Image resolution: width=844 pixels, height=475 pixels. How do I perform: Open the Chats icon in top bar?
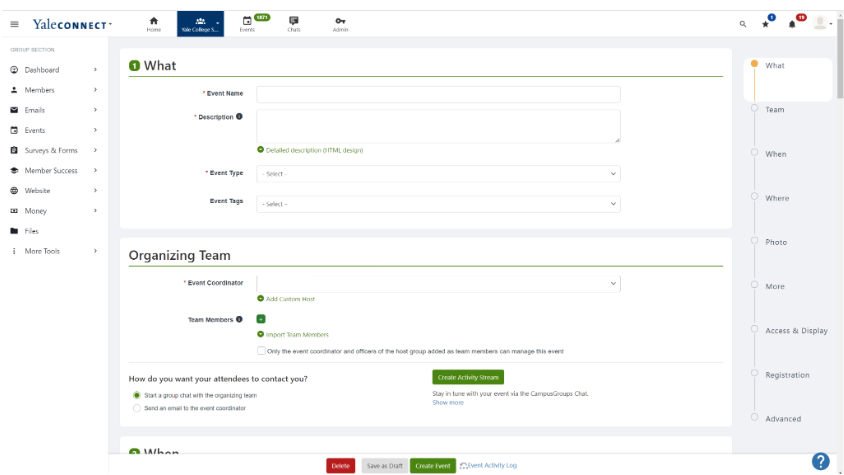coord(293,21)
